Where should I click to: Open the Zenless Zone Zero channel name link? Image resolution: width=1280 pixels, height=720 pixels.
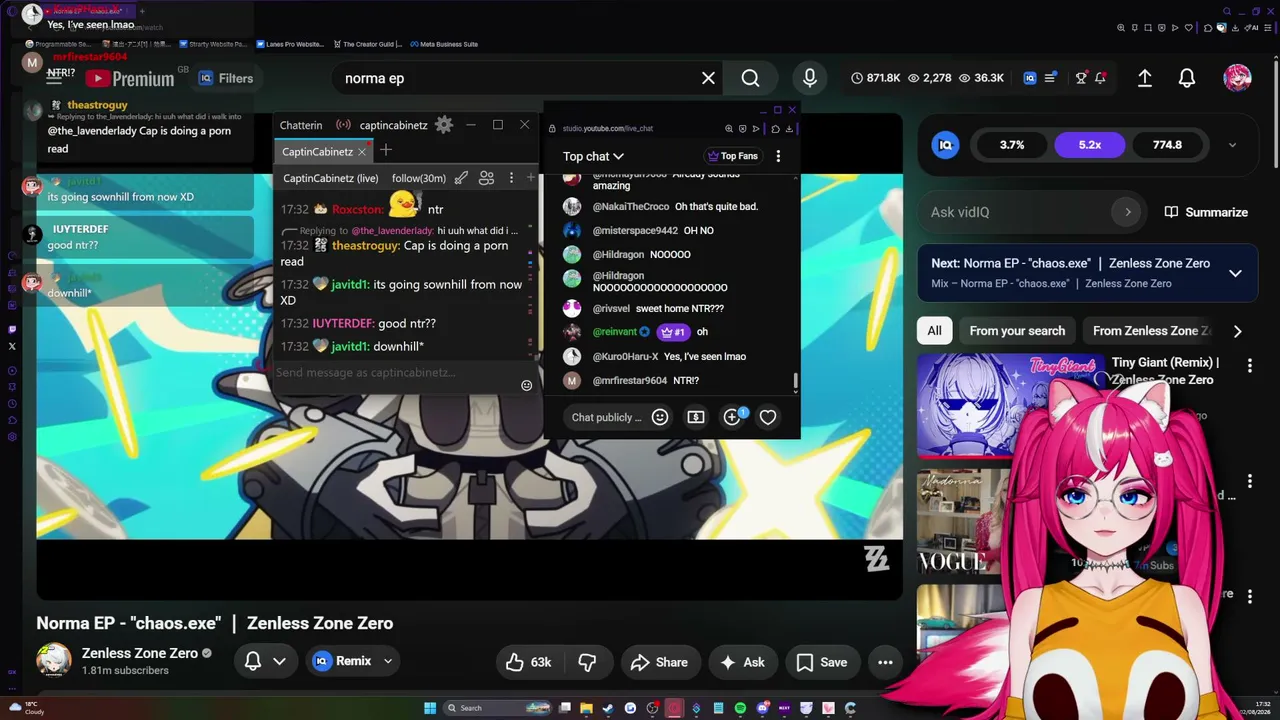coord(140,653)
